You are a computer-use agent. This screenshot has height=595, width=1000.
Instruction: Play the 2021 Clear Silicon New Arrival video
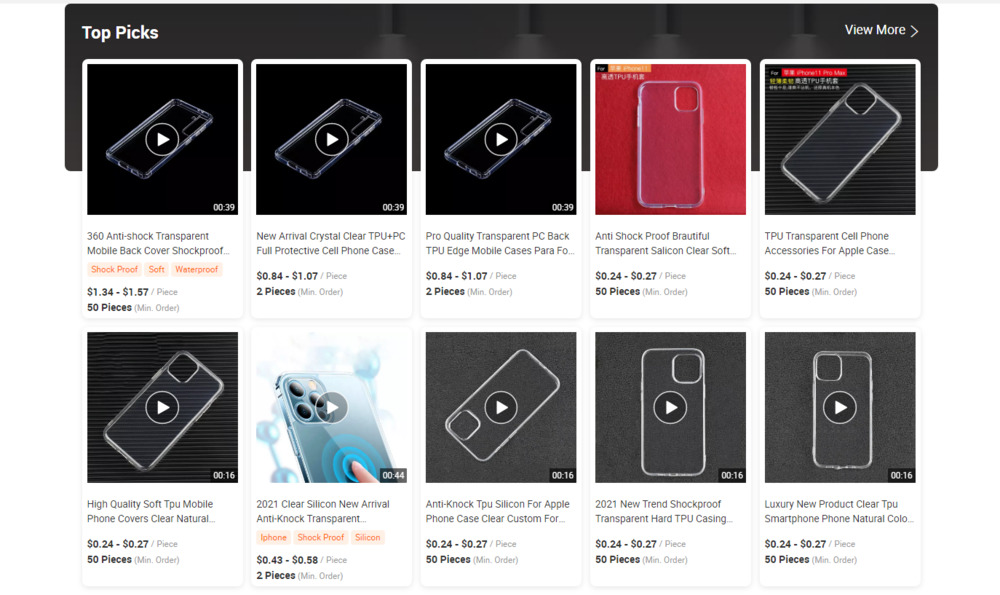332,407
